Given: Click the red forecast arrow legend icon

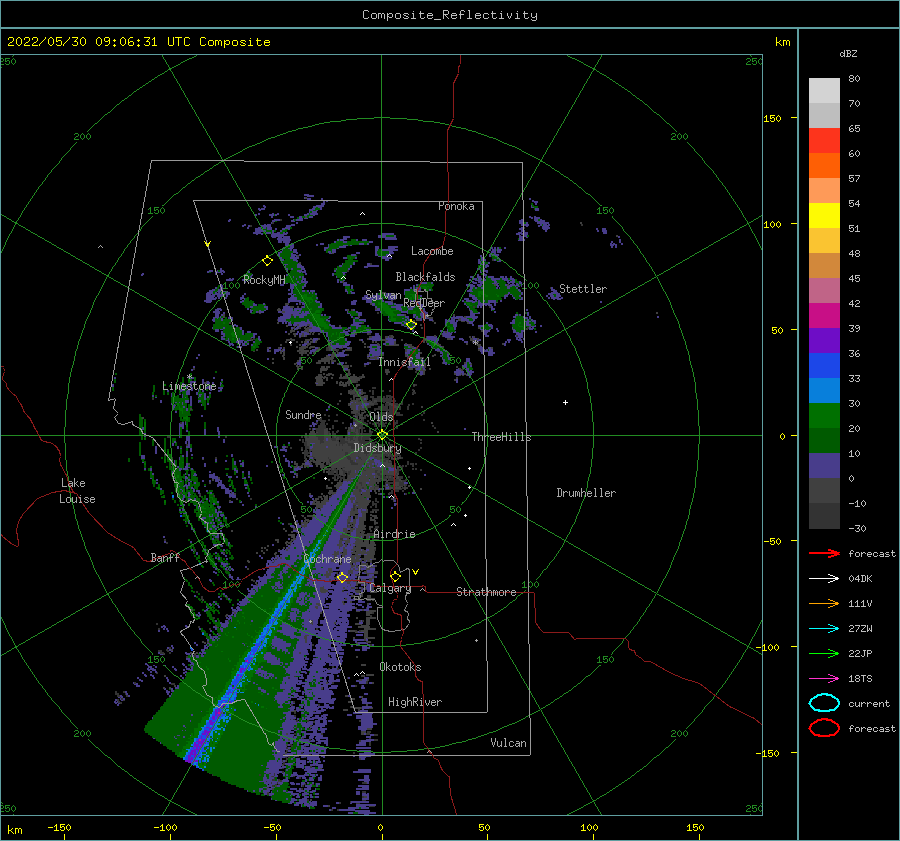Looking at the screenshot, I should tap(824, 553).
